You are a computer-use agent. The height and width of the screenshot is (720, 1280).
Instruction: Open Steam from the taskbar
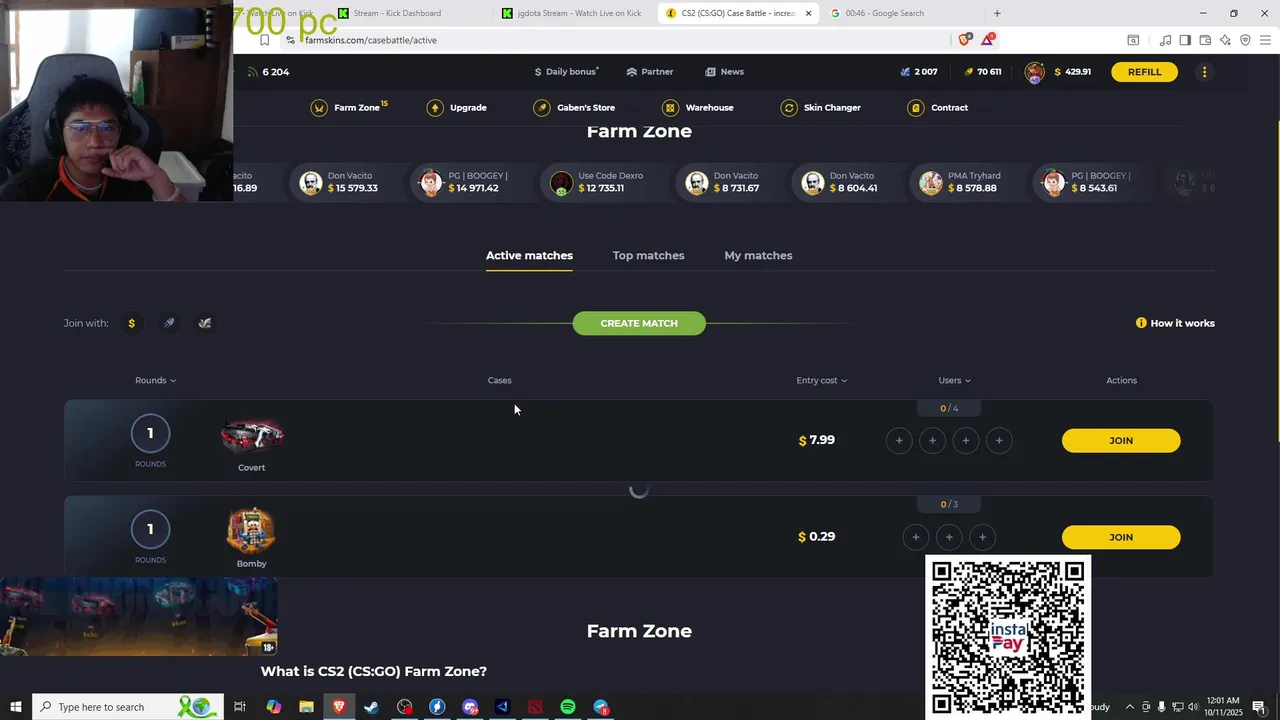(x=371, y=707)
